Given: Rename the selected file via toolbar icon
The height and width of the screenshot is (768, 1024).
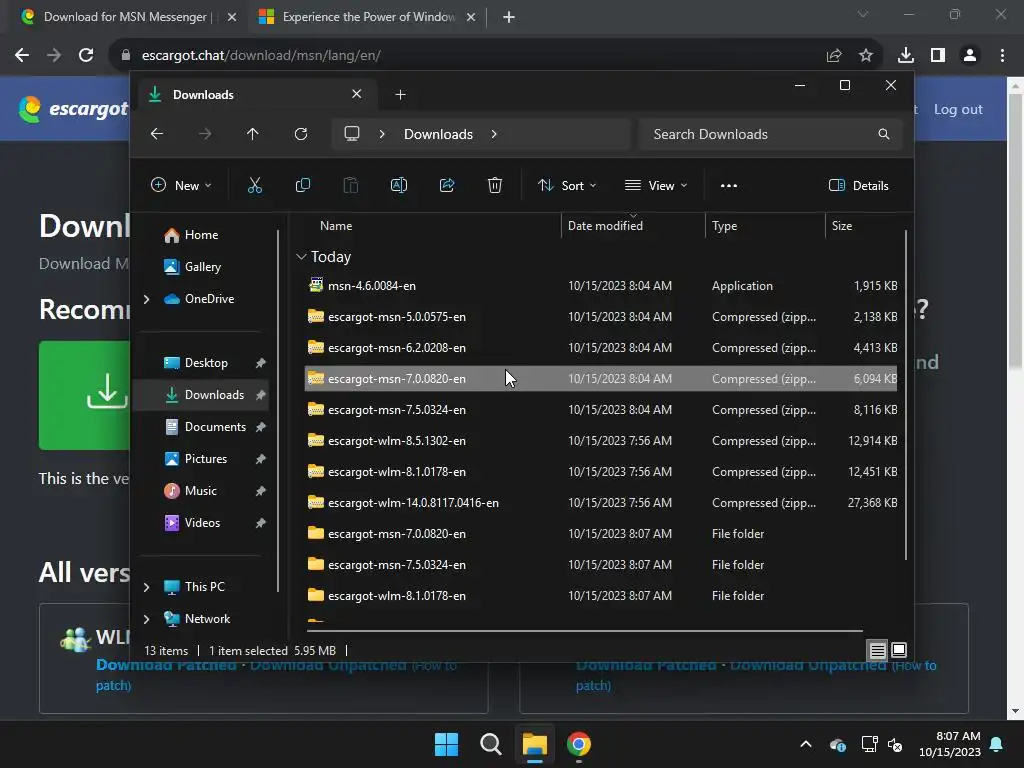Looking at the screenshot, I should pyautogui.click(x=398, y=185).
